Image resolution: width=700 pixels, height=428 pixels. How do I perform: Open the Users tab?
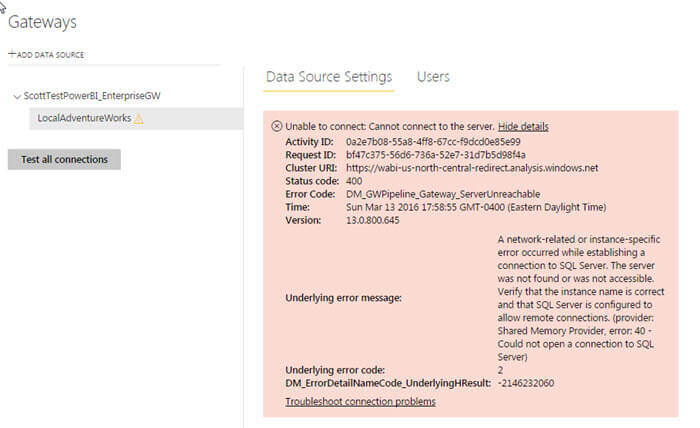pos(433,77)
